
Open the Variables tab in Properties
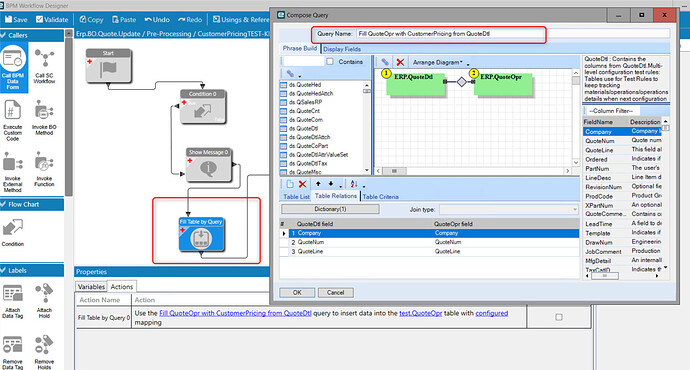91,286
